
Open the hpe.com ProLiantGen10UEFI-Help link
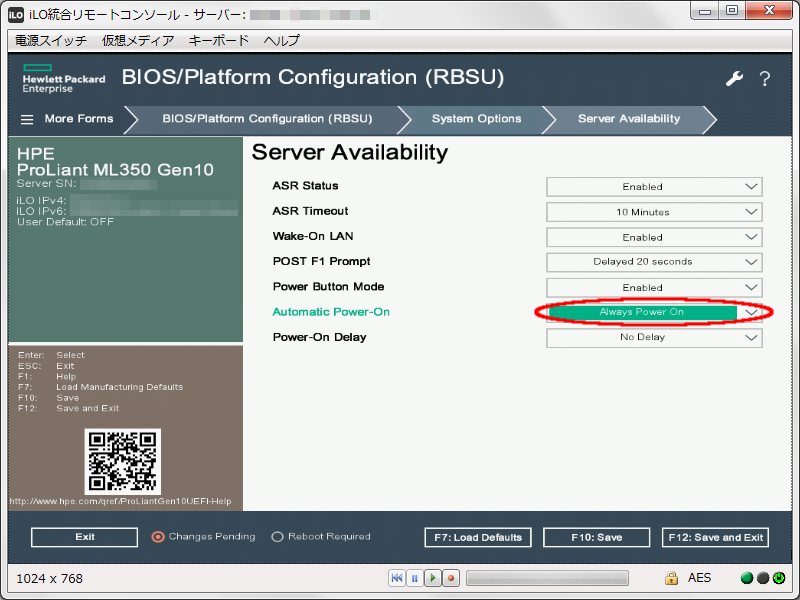click(x=120, y=502)
